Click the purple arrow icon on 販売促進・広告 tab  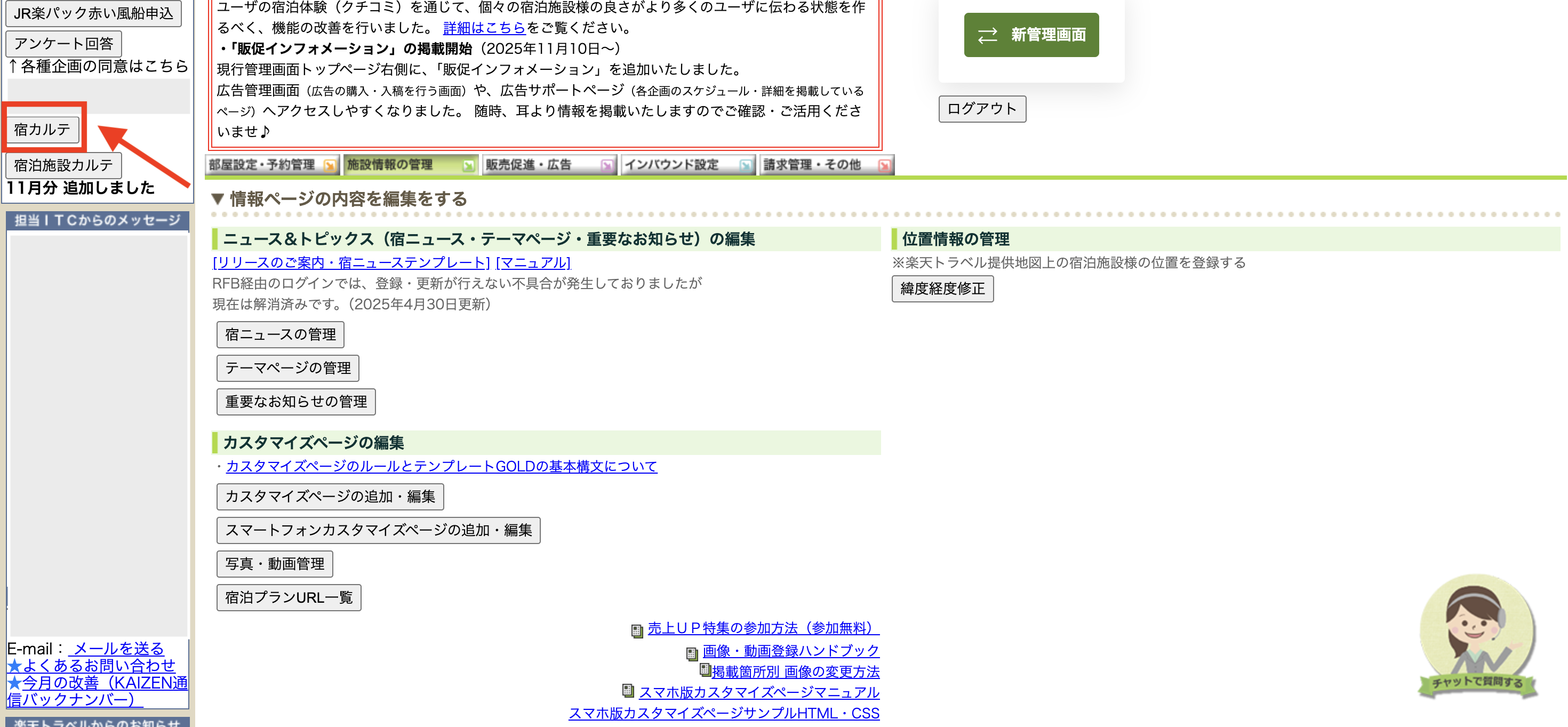pos(606,165)
